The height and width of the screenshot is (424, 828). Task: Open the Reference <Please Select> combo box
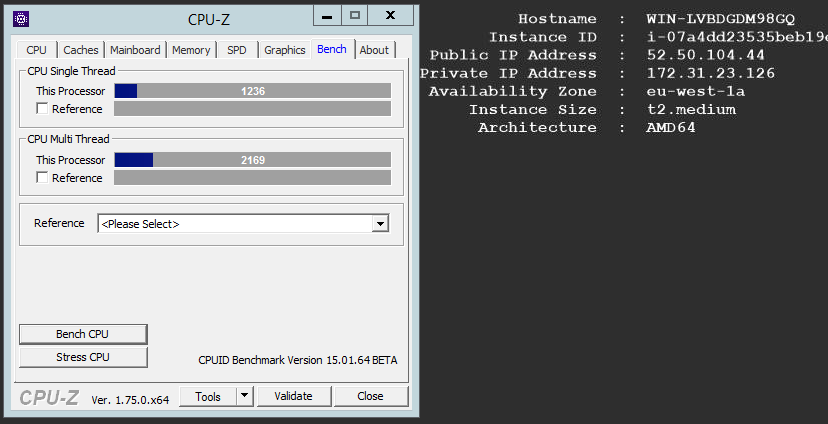click(x=243, y=223)
